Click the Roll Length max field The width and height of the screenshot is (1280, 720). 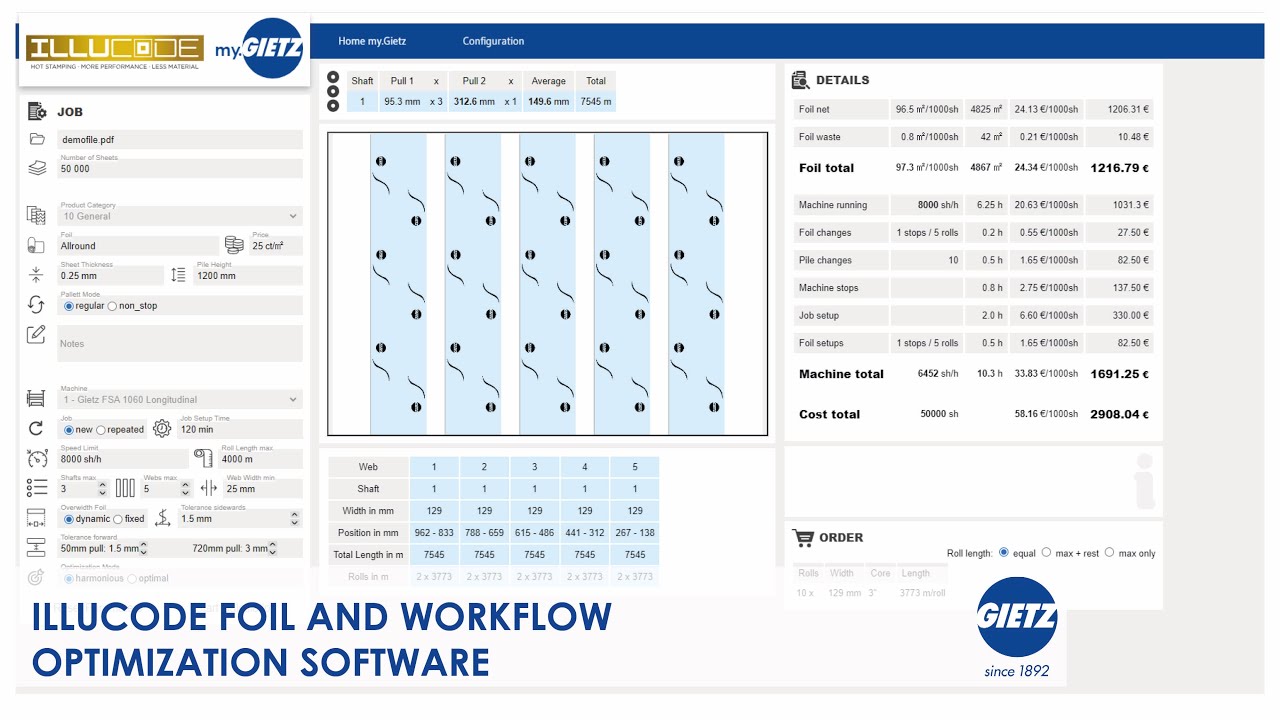coord(260,458)
